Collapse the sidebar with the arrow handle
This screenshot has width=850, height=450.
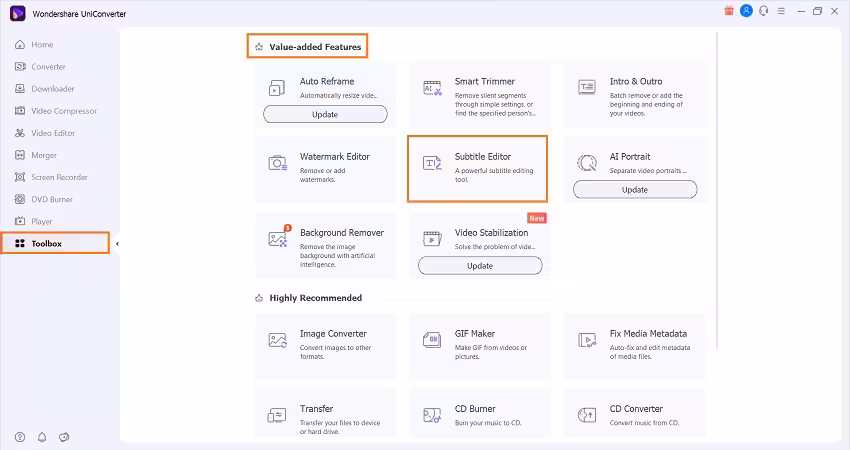tap(117, 243)
